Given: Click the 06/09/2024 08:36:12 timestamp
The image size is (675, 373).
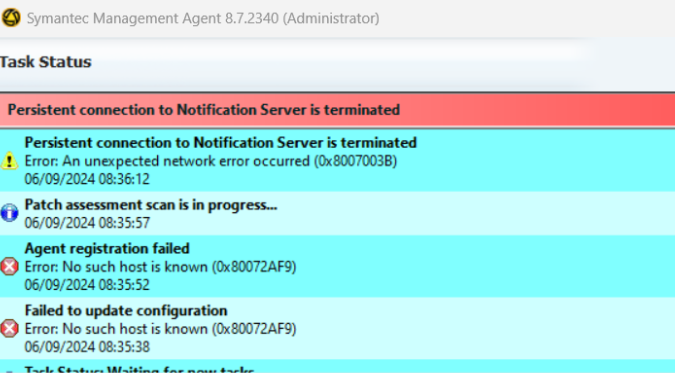Looking at the screenshot, I should pyautogui.click(x=87, y=179).
